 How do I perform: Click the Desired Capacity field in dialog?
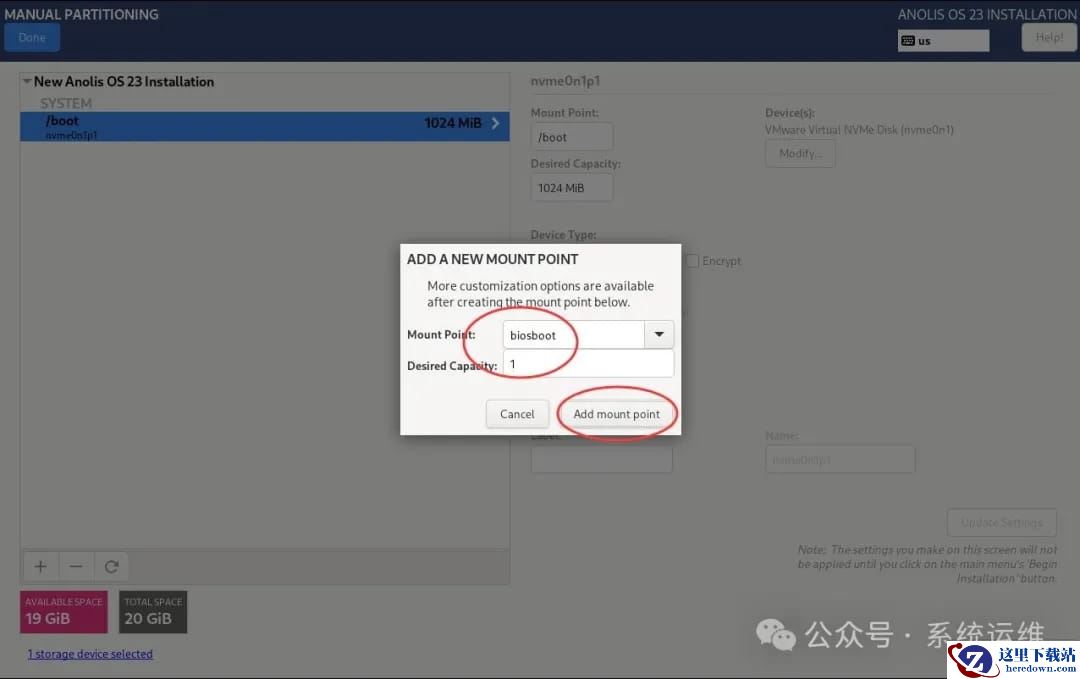588,364
